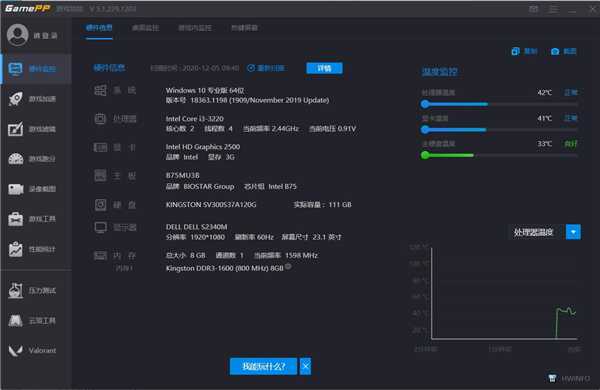Click the graphics card icon beside Intel HD Graphics

[x=100, y=147]
